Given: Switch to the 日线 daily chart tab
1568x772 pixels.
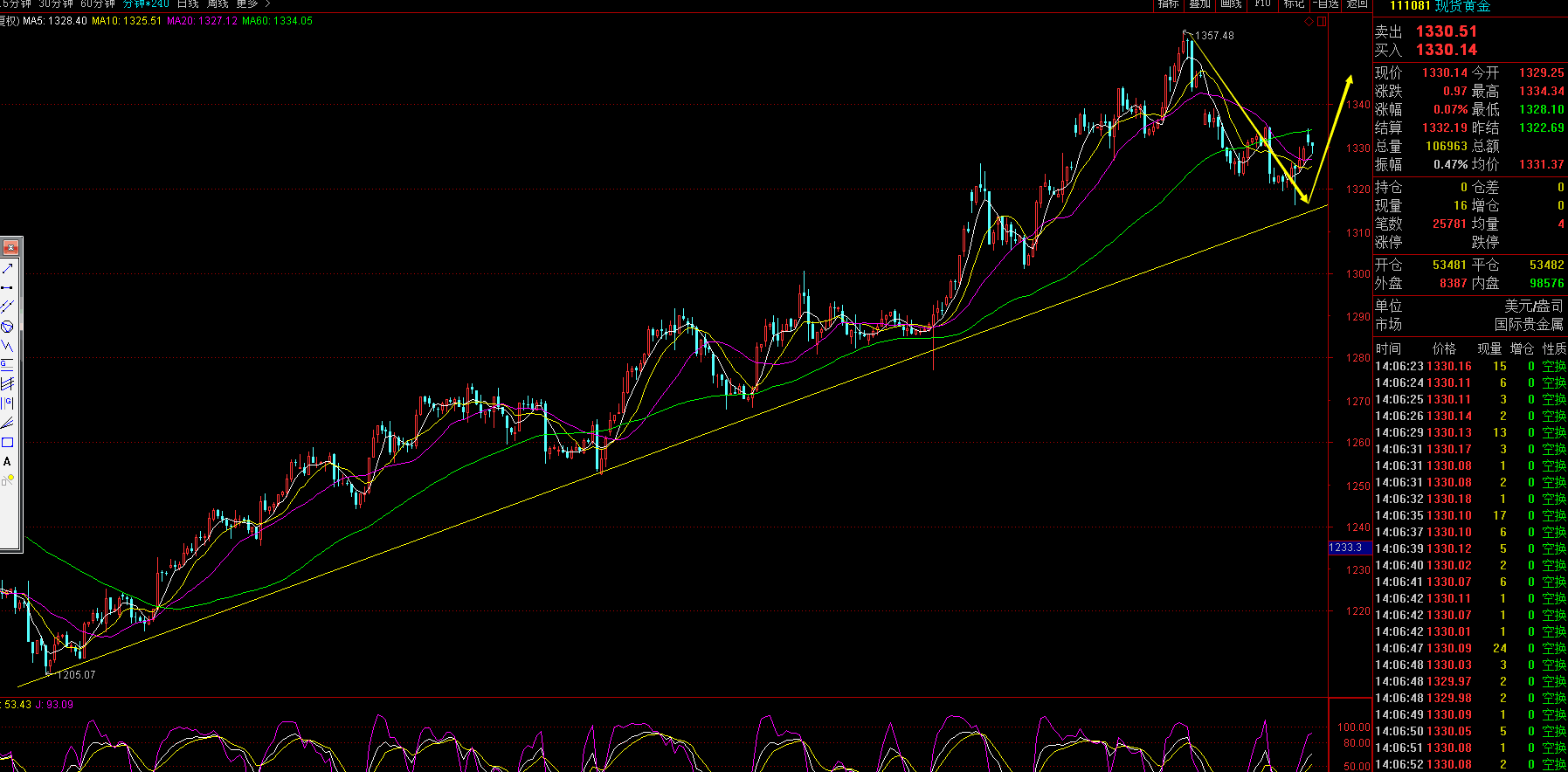Looking at the screenshot, I should point(188,4).
